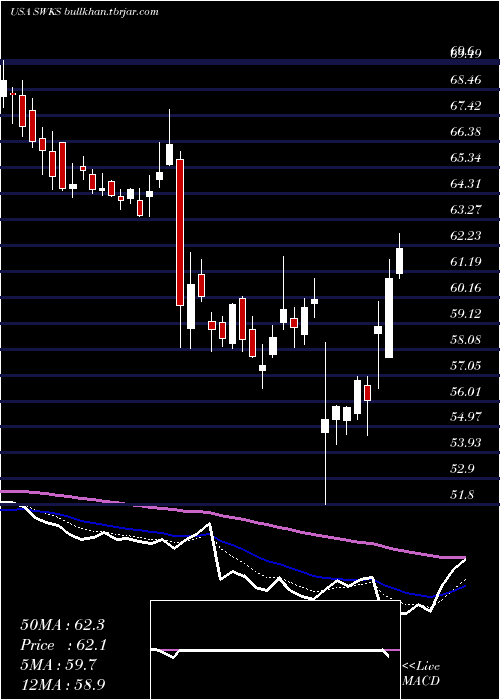Click the '<<Live MACD' label

[421, 673]
